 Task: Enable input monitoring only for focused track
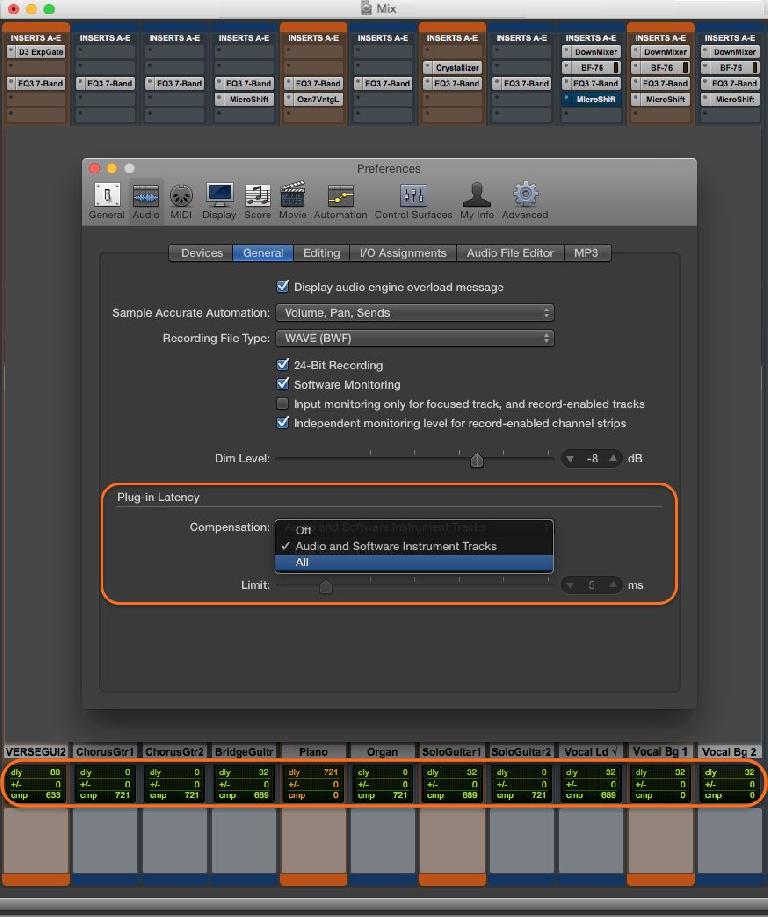283,404
